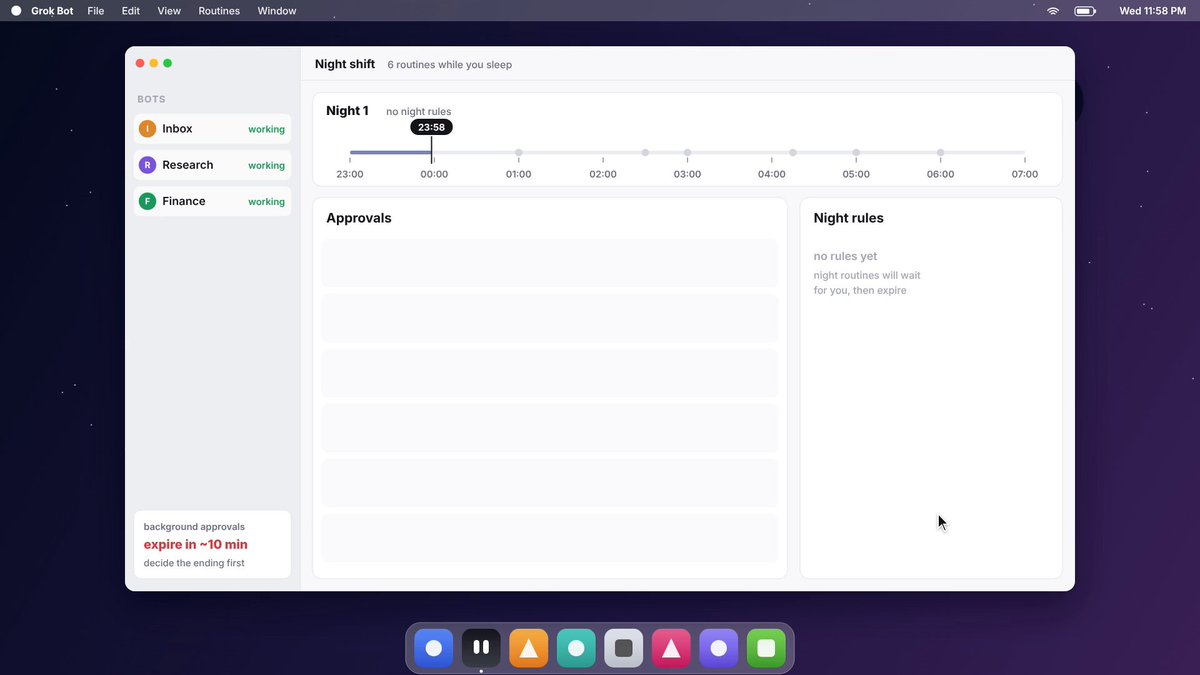Viewport: 1200px width, 675px height.
Task: Click the routine dot between 02:00 and 03:00
Action: click(645, 153)
